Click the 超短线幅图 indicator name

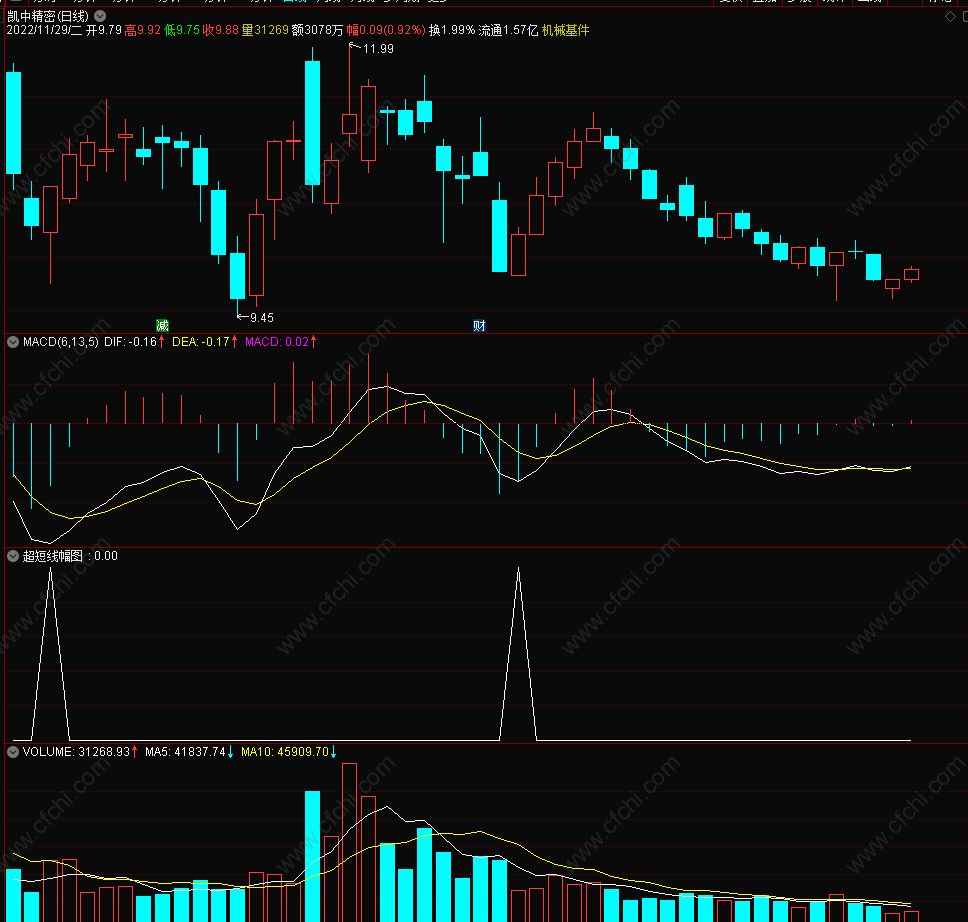(52, 556)
